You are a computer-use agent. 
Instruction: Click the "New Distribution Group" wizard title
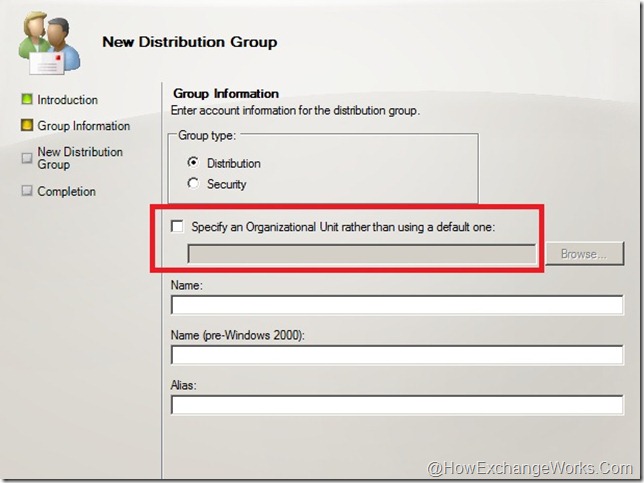click(189, 42)
